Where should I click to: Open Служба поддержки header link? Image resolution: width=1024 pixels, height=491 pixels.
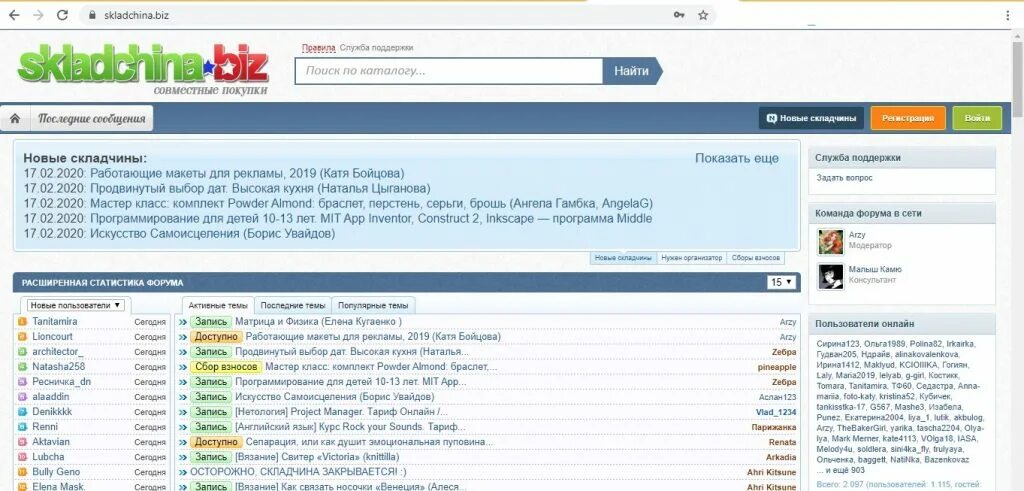point(376,48)
